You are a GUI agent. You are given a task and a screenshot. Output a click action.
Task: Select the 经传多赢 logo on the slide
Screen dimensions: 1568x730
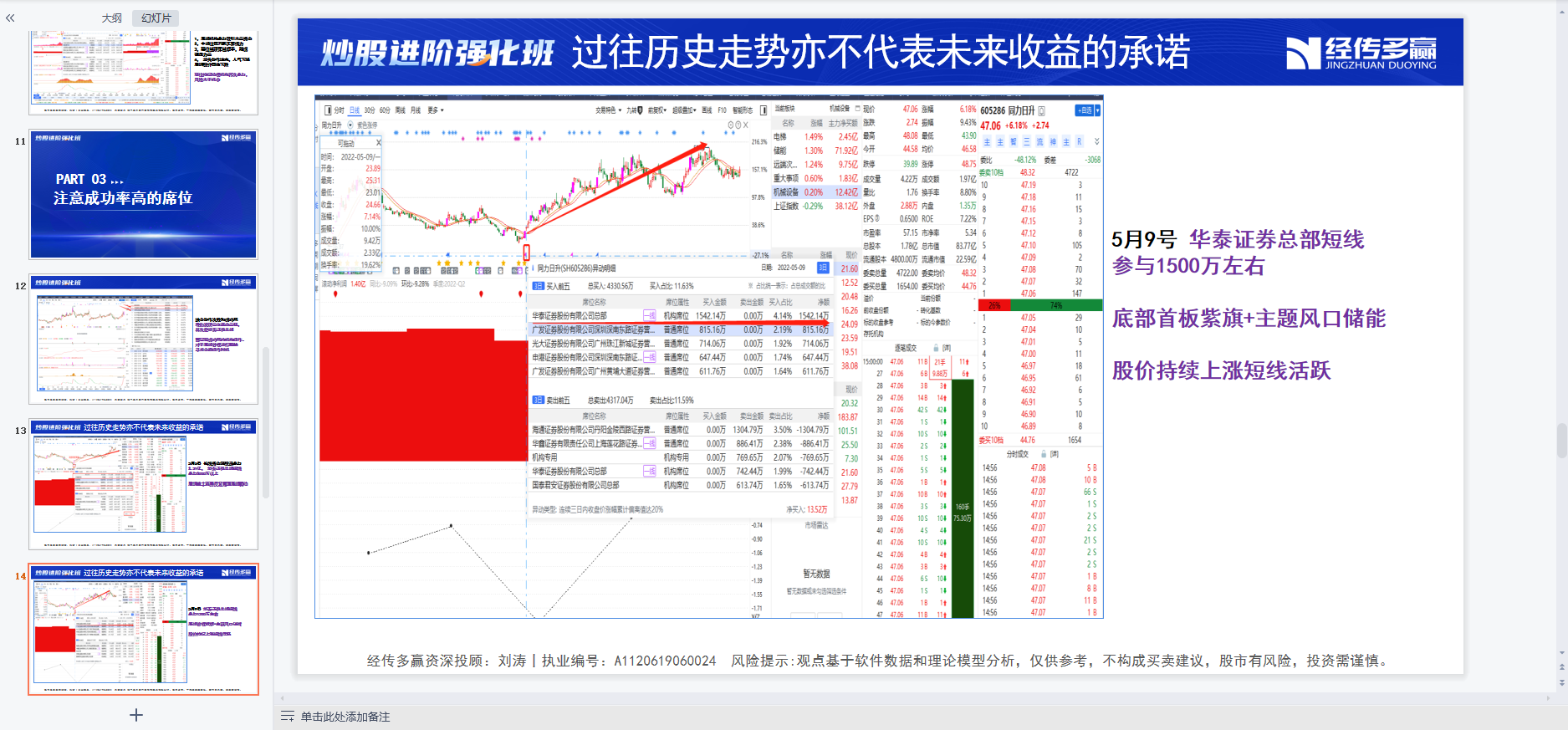click(1361, 54)
